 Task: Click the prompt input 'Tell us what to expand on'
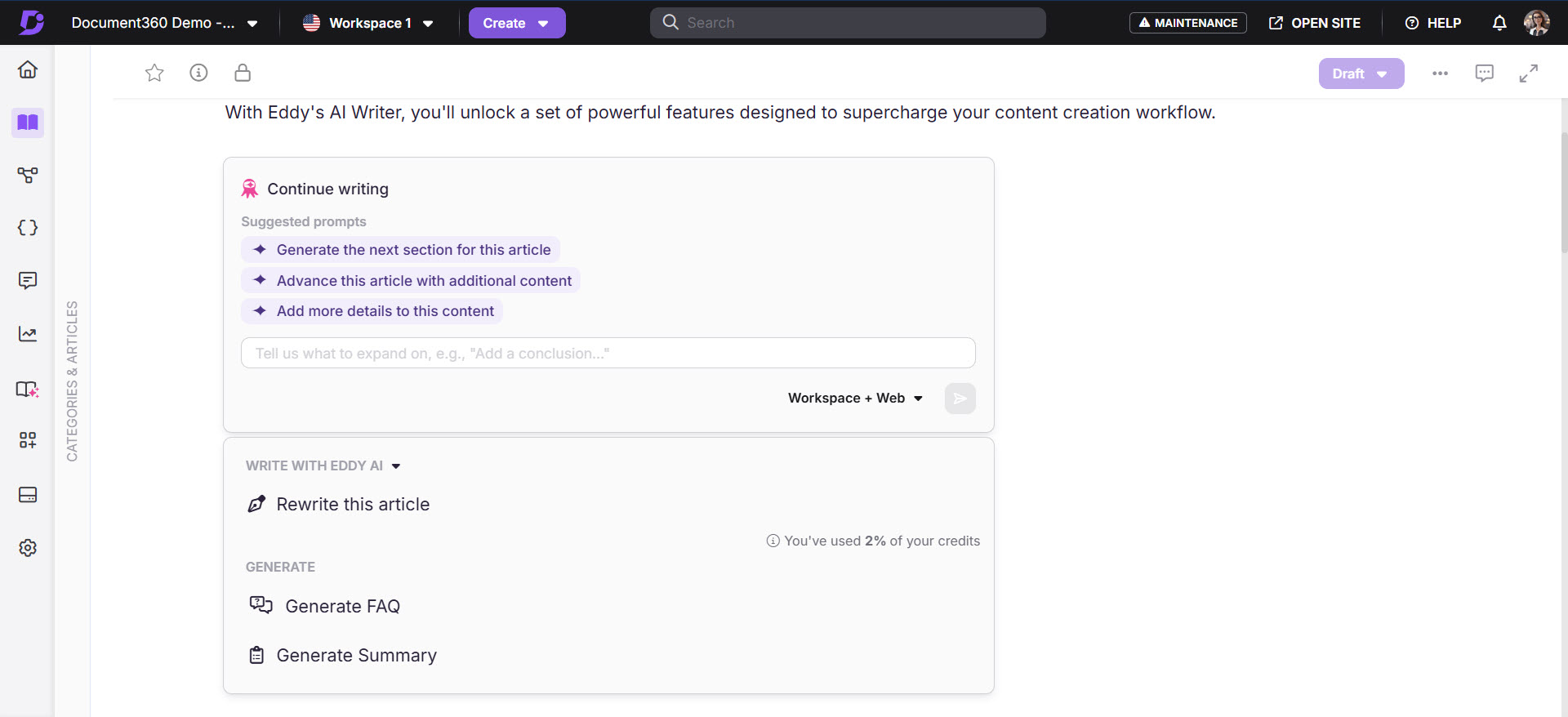[x=608, y=353]
